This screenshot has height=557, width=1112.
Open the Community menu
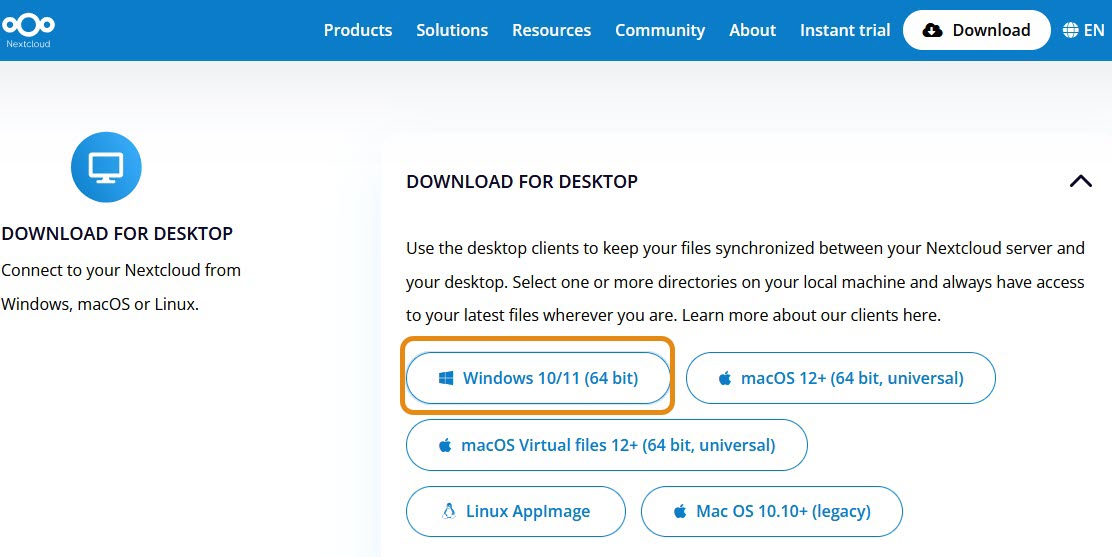click(x=660, y=30)
